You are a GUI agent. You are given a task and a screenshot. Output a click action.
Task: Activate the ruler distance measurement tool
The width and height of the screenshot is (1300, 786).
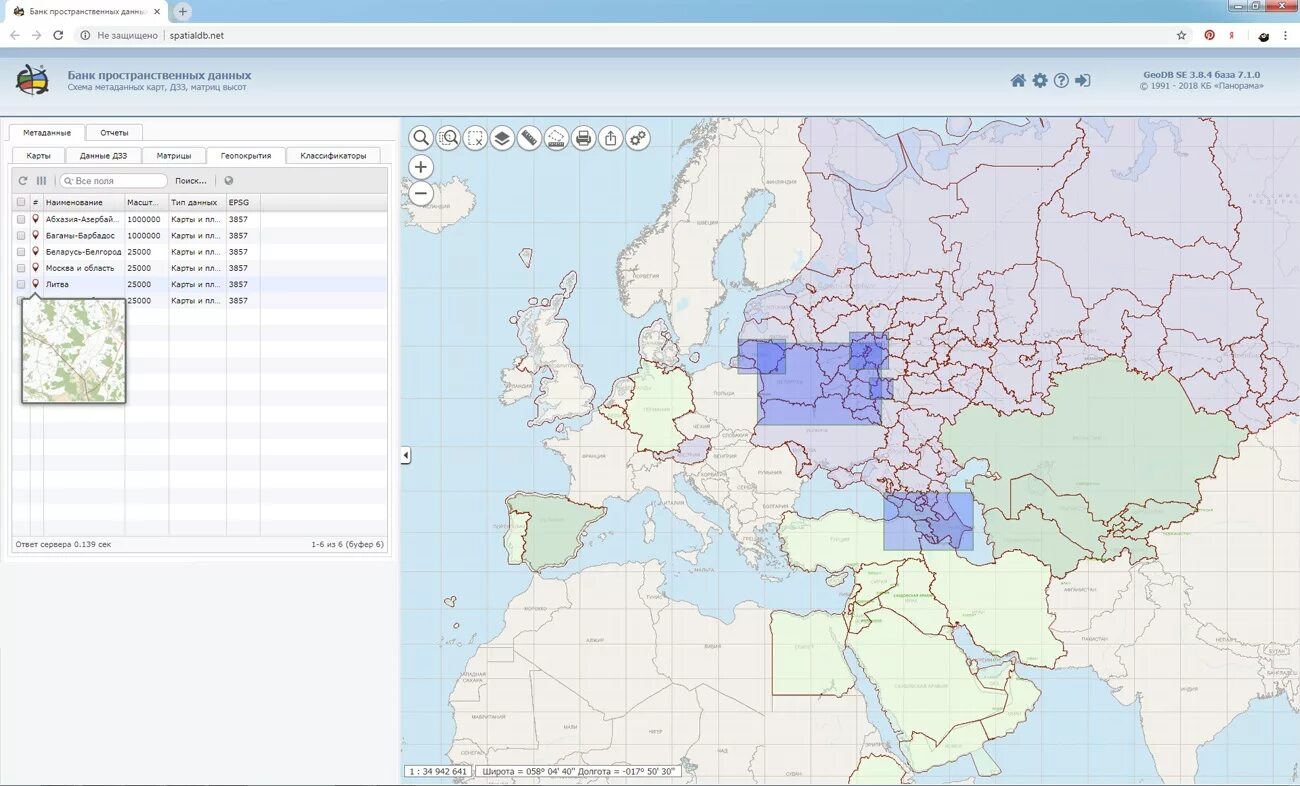click(529, 138)
